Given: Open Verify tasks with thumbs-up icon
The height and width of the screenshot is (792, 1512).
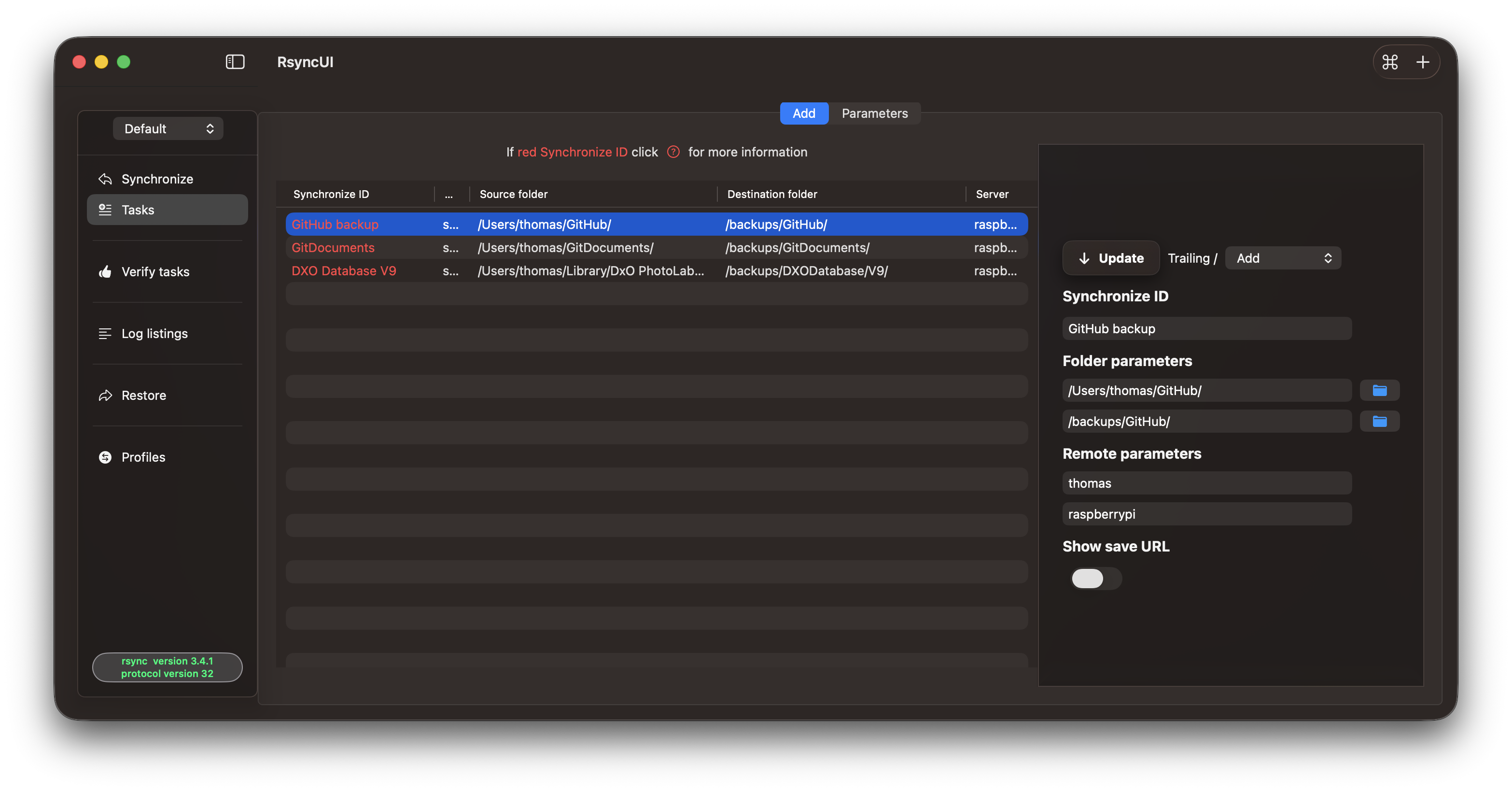Looking at the screenshot, I should (155, 272).
